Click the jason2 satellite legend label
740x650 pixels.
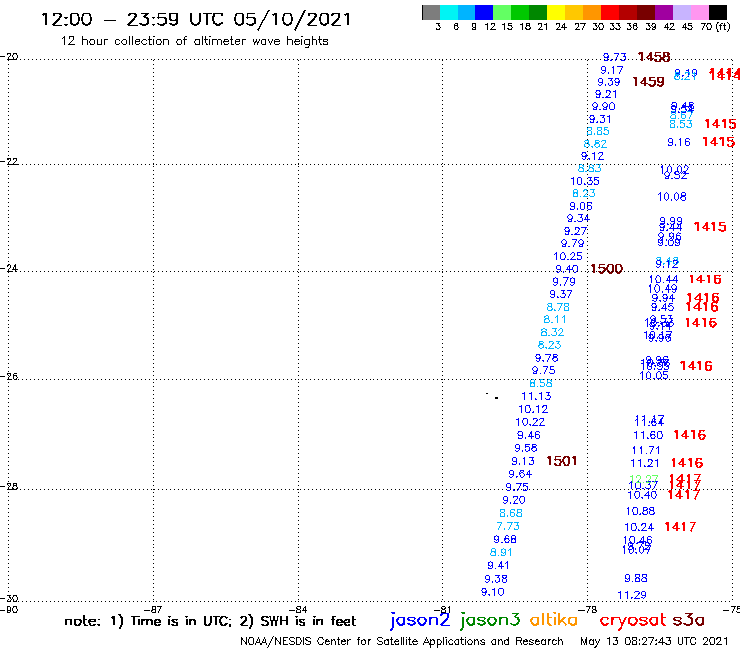420,621
